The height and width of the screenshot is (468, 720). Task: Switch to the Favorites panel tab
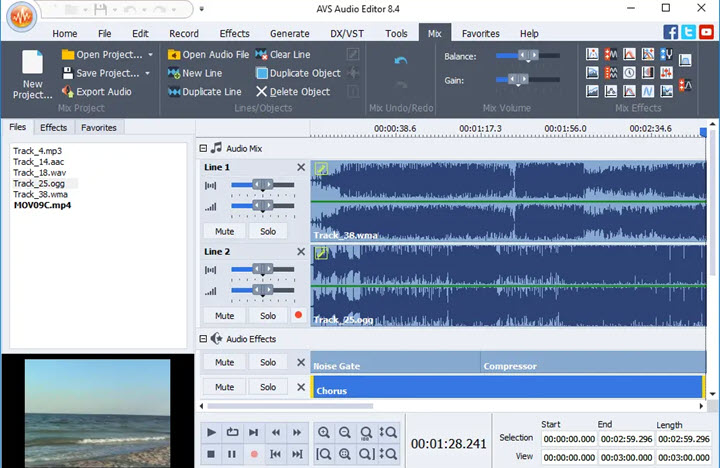99,128
